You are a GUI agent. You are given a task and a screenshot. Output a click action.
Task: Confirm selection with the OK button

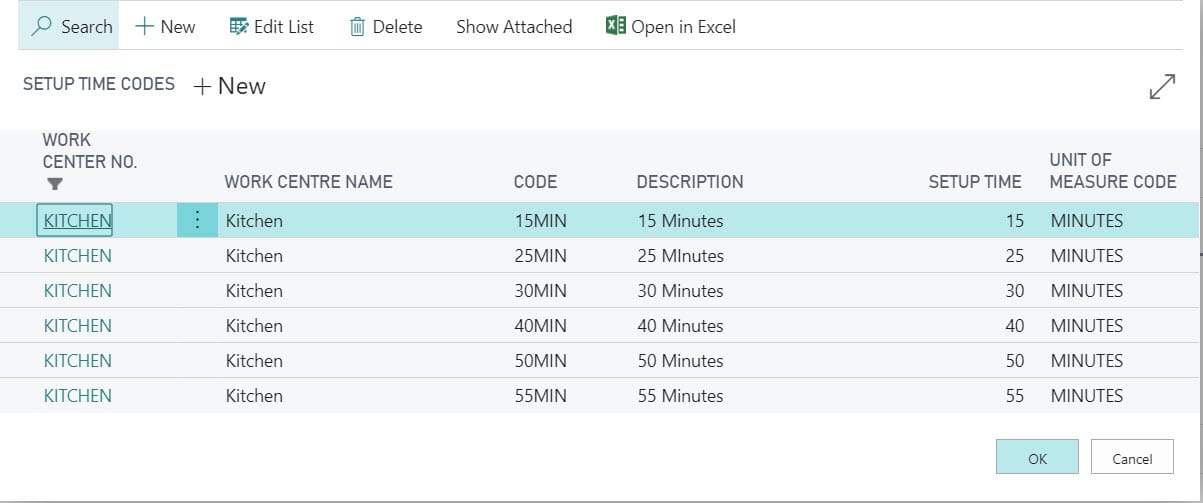click(x=1037, y=458)
